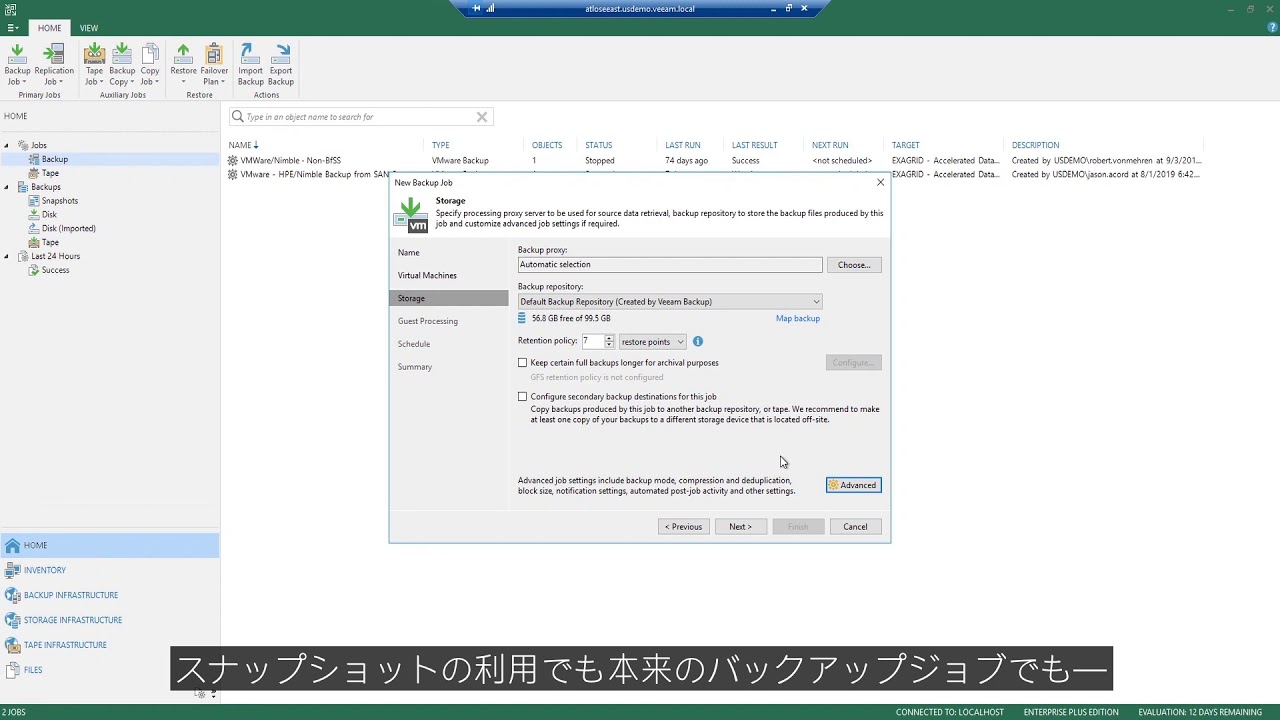Sort by the TARGET column header
This screenshot has width=1280, height=720.
[906, 145]
